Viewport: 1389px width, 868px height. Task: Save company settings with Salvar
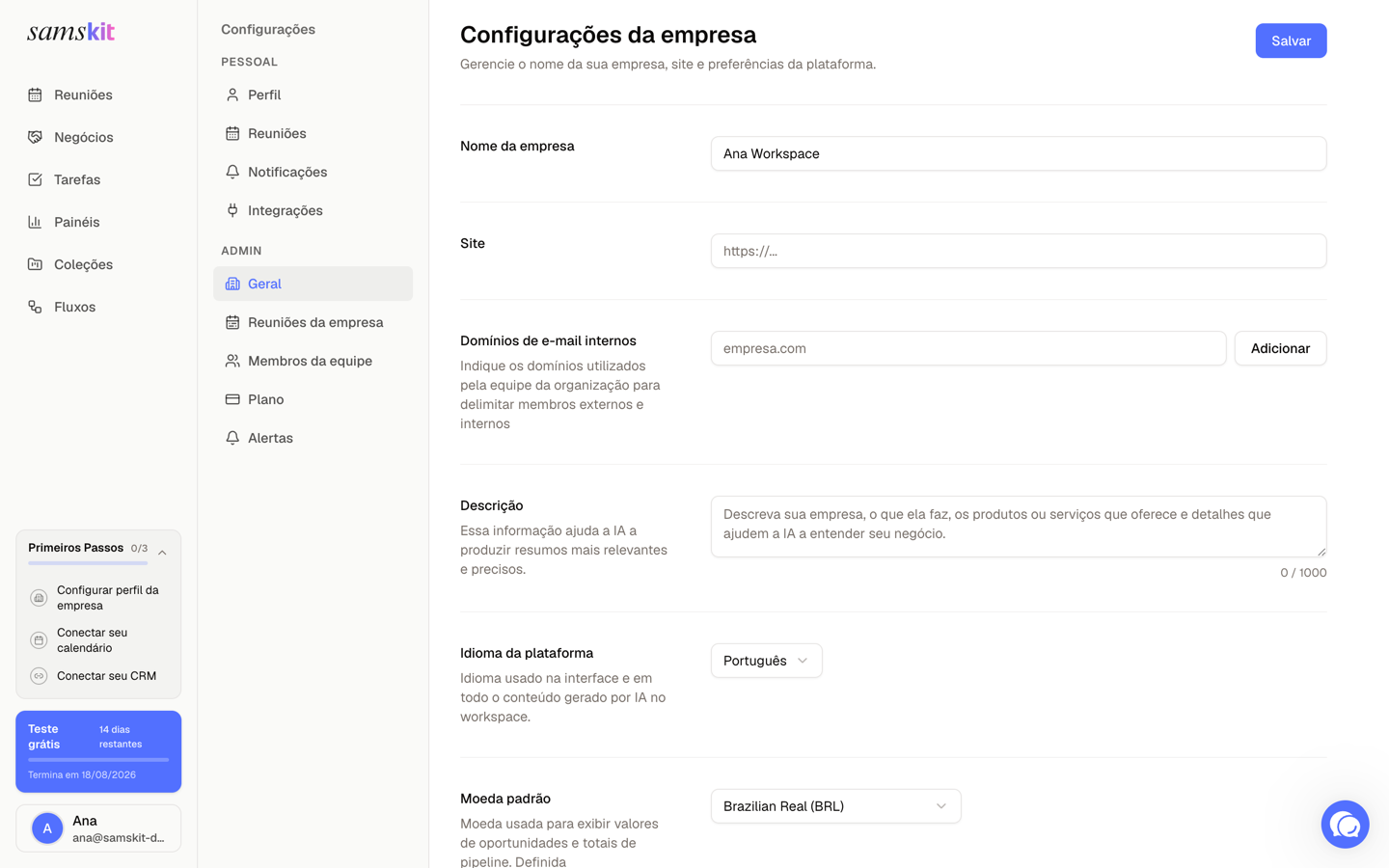pyautogui.click(x=1291, y=41)
